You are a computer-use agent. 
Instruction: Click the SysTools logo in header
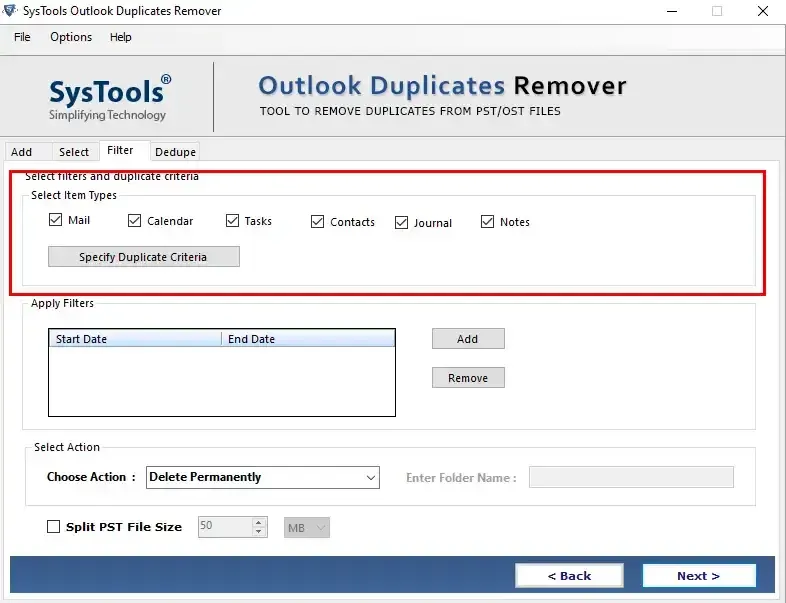pos(110,98)
